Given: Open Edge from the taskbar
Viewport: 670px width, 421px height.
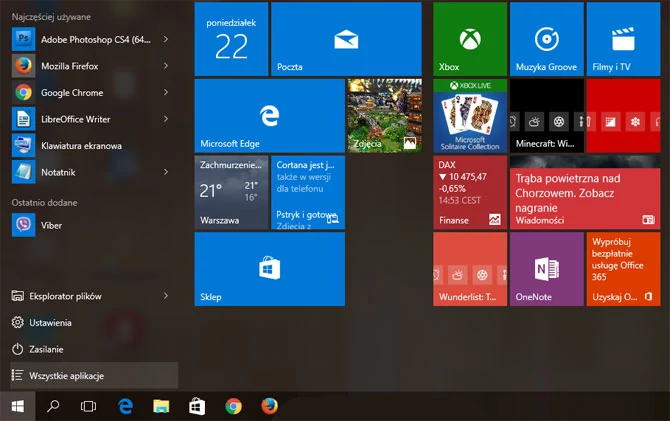Looking at the screenshot, I should tap(125, 406).
